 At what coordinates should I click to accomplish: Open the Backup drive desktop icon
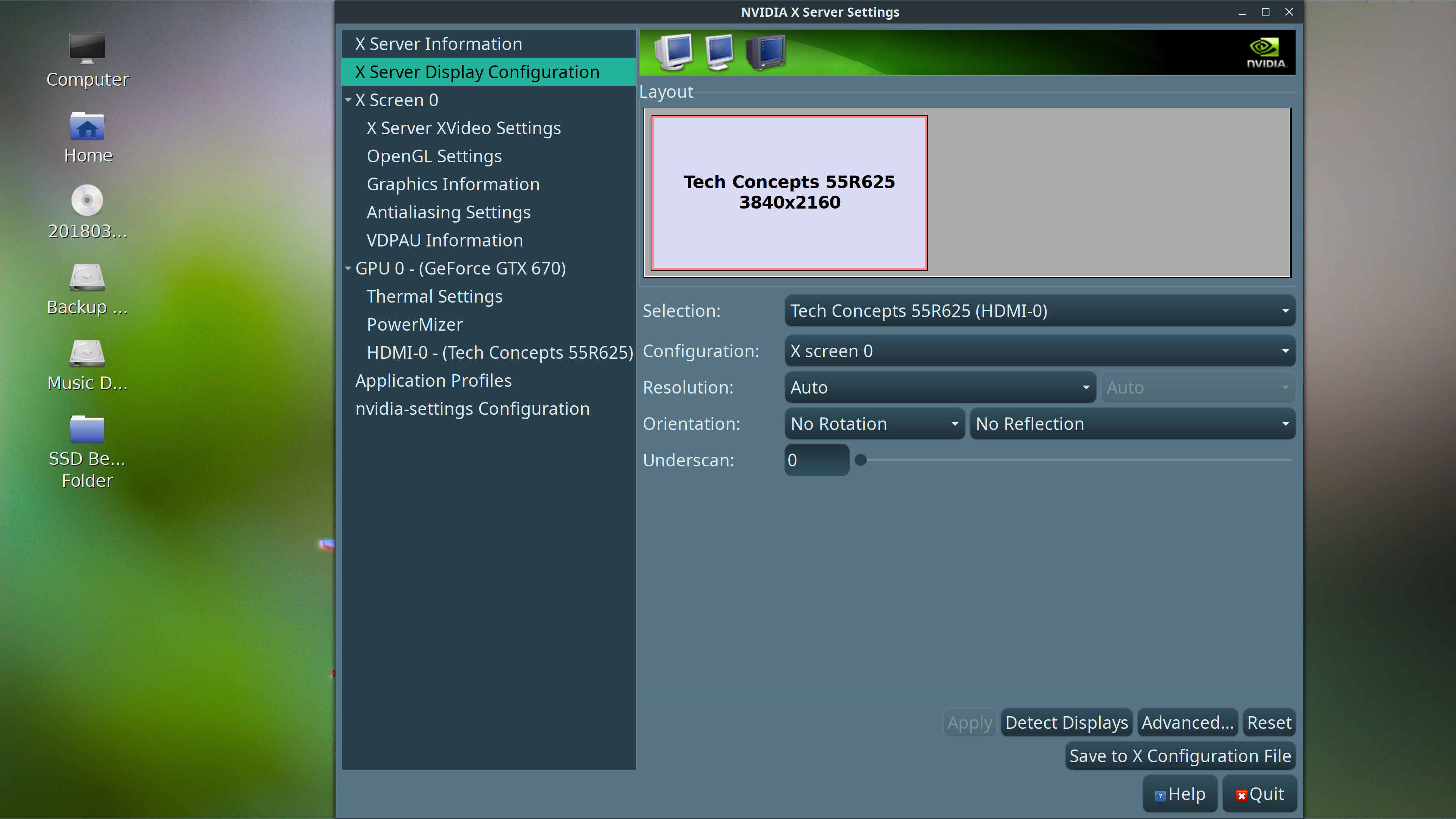click(87, 289)
